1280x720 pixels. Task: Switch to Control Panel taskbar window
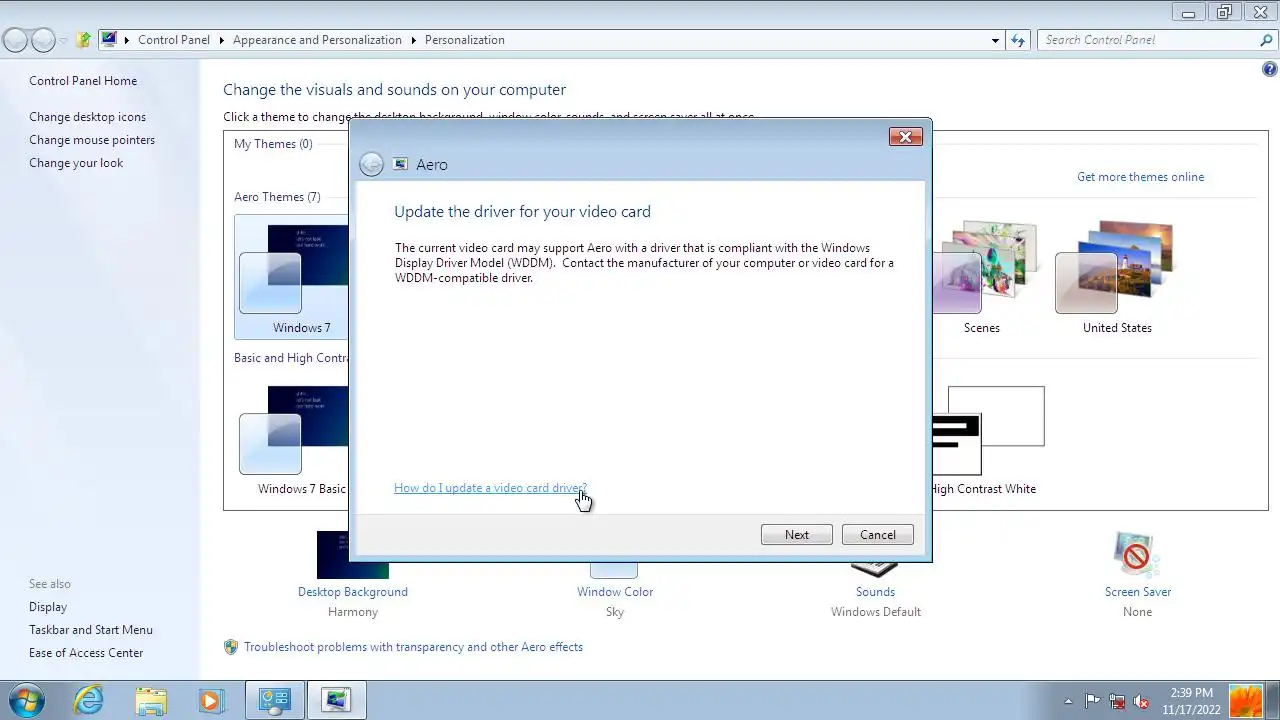[274, 699]
